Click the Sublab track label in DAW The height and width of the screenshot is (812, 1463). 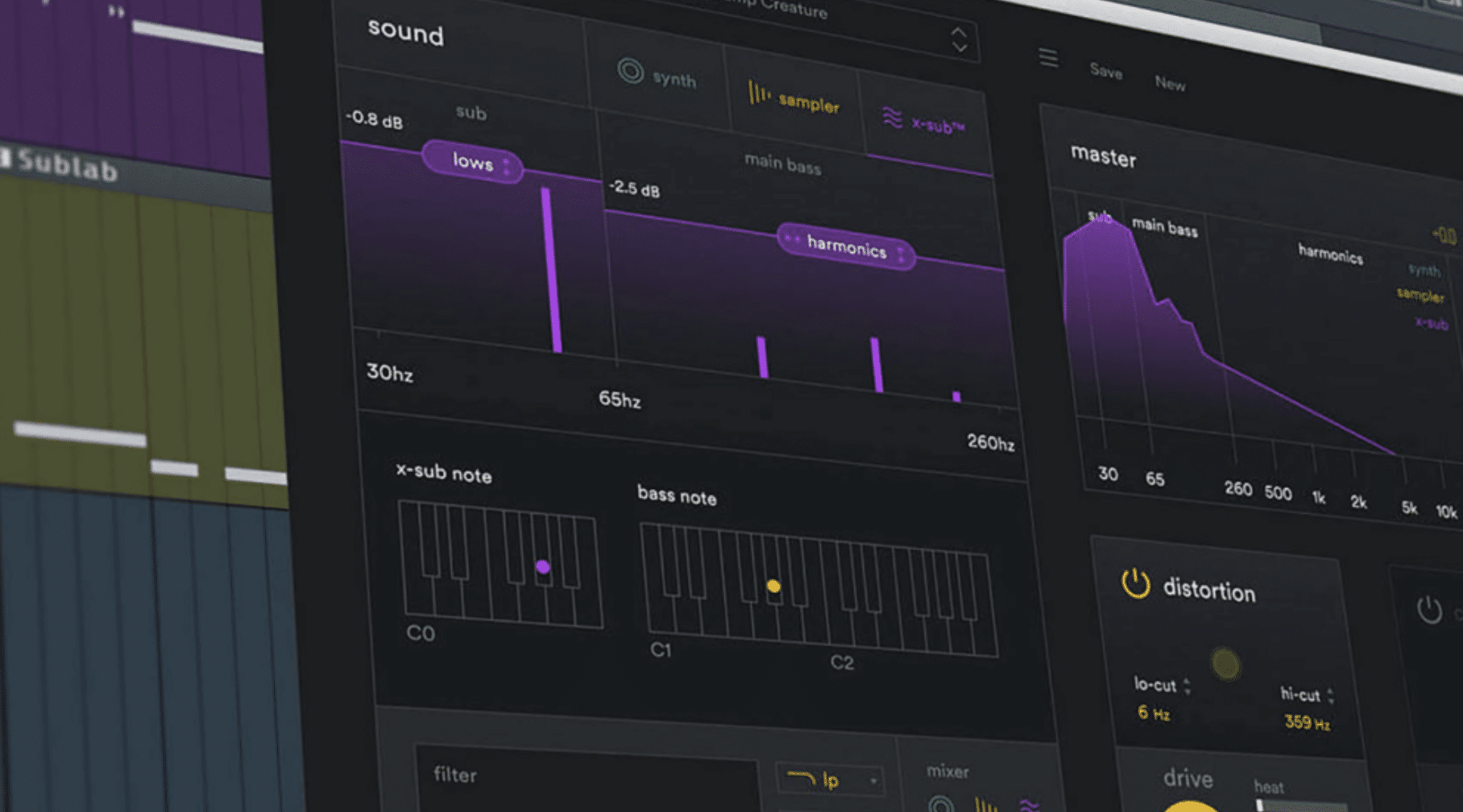pos(68,165)
